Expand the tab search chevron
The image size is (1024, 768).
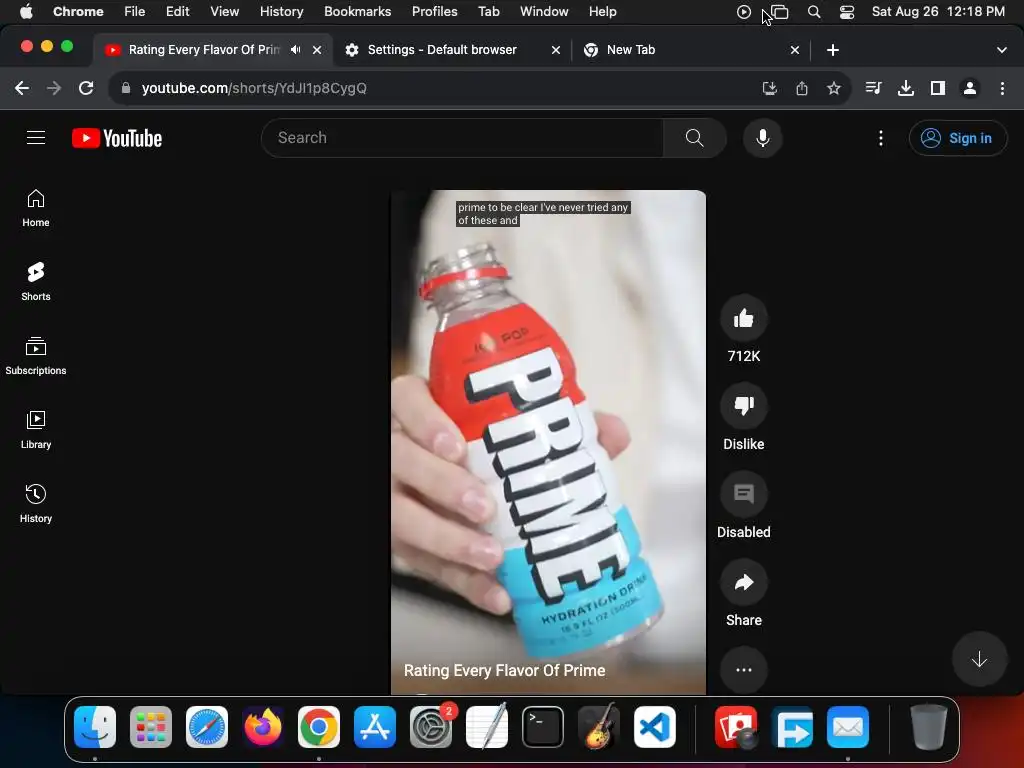(1001, 50)
